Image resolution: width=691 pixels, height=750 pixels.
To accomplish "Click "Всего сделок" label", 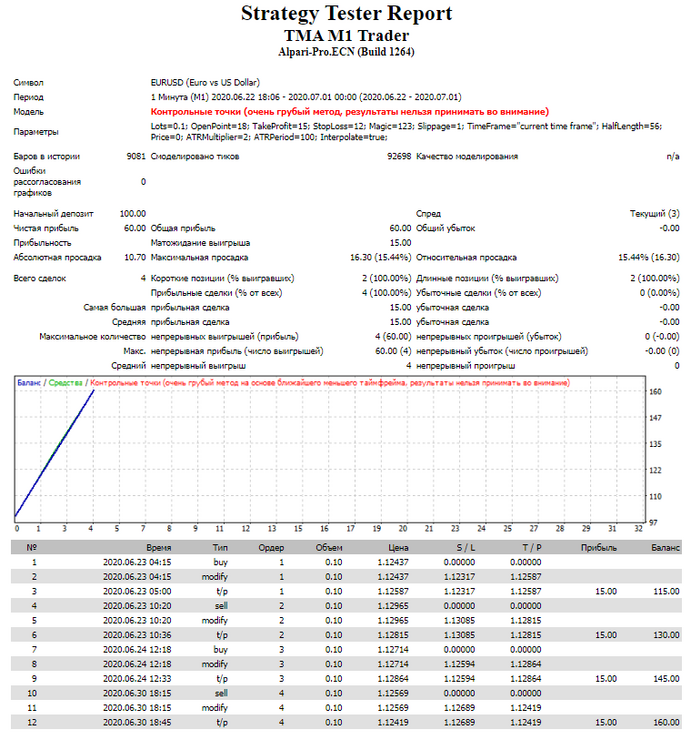I will click(x=39, y=278).
